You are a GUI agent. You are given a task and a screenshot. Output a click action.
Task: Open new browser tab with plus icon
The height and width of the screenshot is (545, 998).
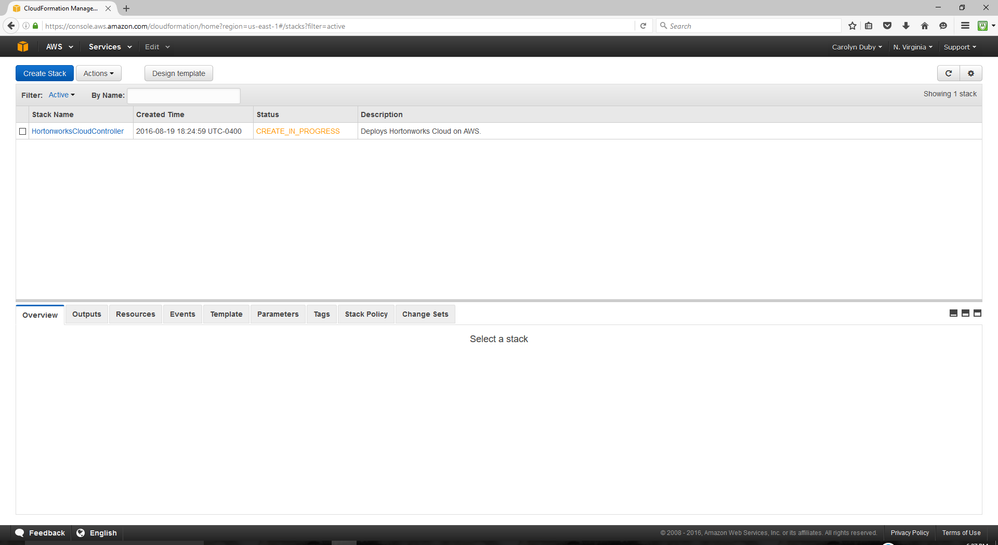[126, 8]
